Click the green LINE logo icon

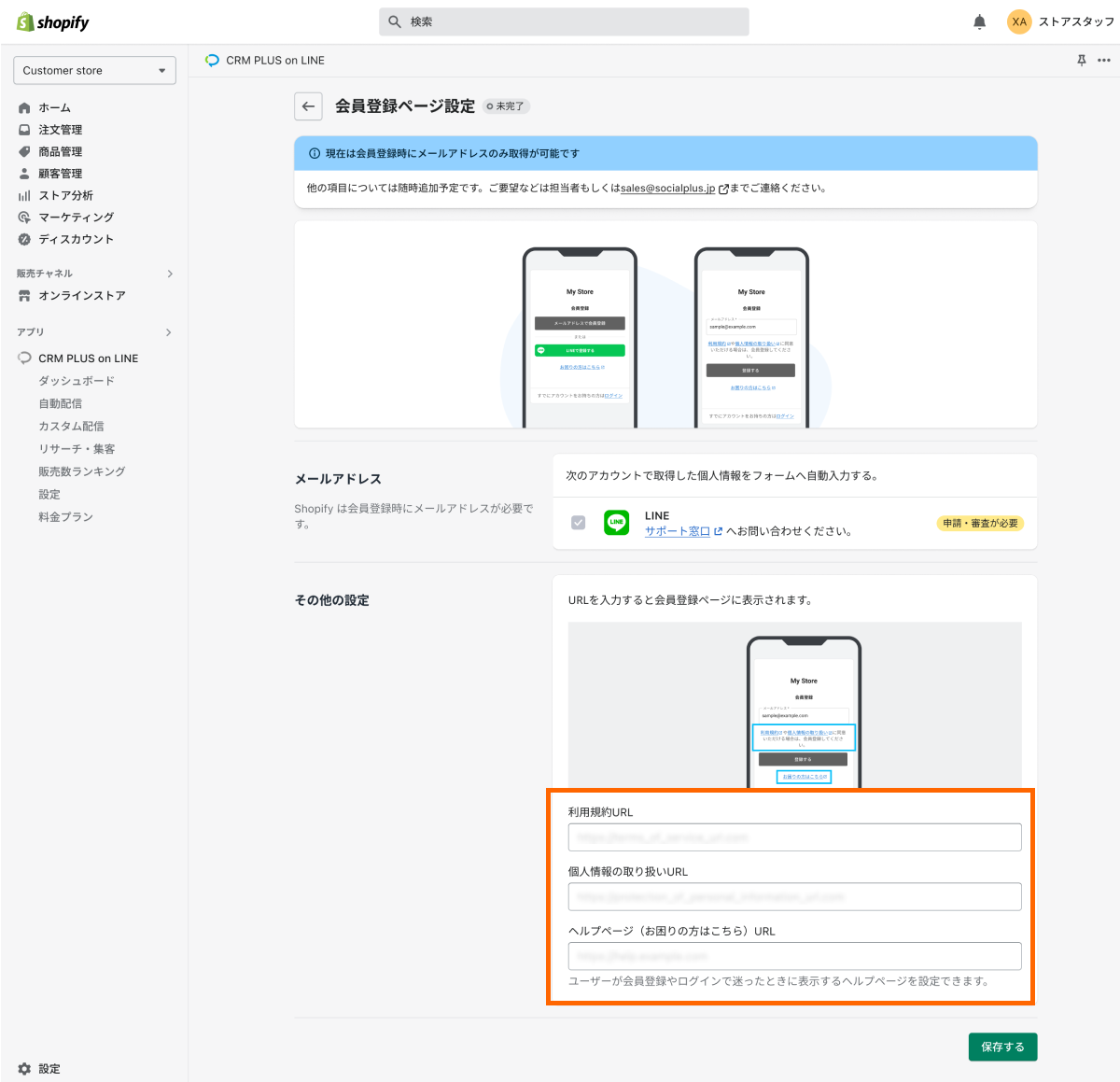[x=617, y=523]
